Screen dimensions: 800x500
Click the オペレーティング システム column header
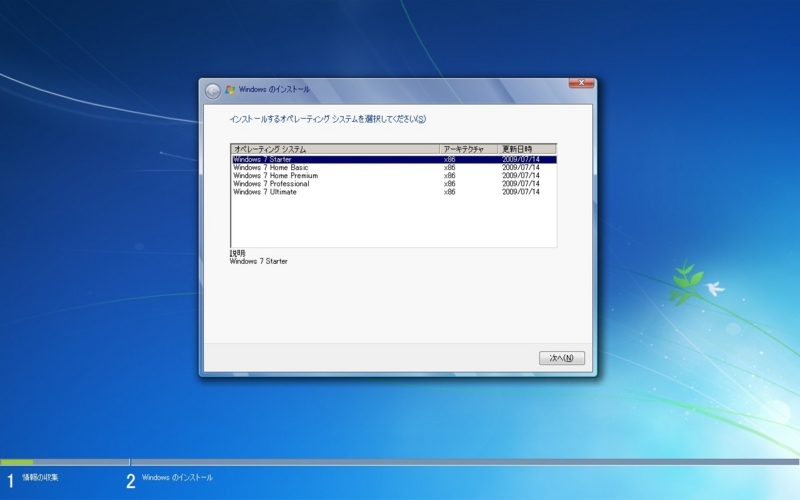[335, 149]
